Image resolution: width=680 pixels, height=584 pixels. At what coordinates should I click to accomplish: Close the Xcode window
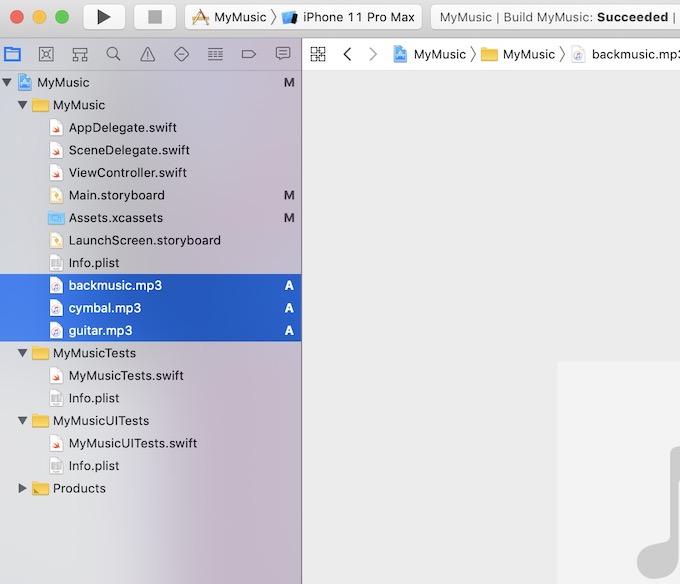tap(17, 17)
